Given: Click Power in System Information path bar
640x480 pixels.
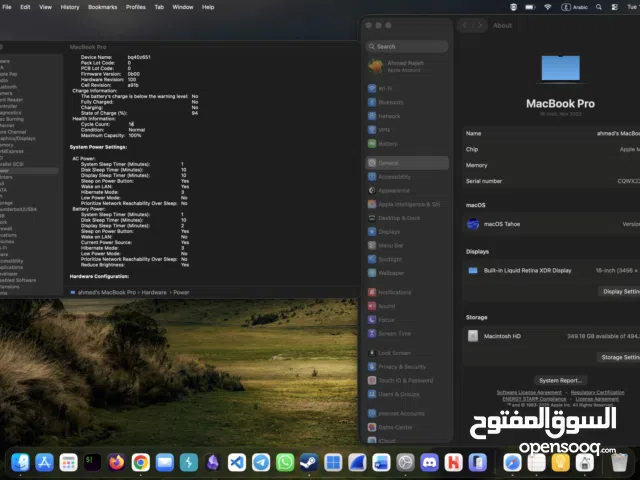Looking at the screenshot, I should [181, 292].
